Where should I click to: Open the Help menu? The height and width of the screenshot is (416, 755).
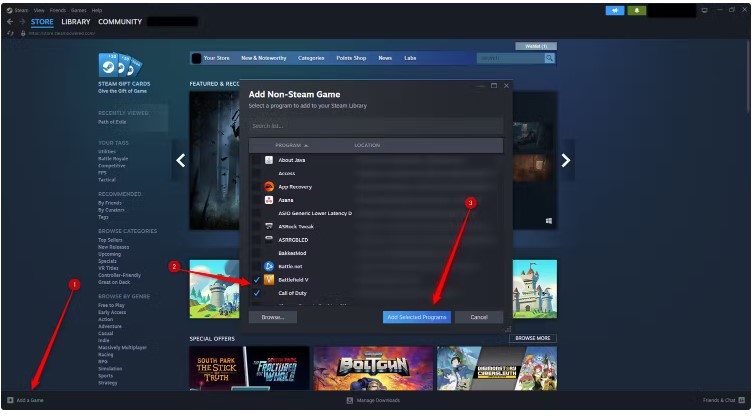tap(97, 10)
